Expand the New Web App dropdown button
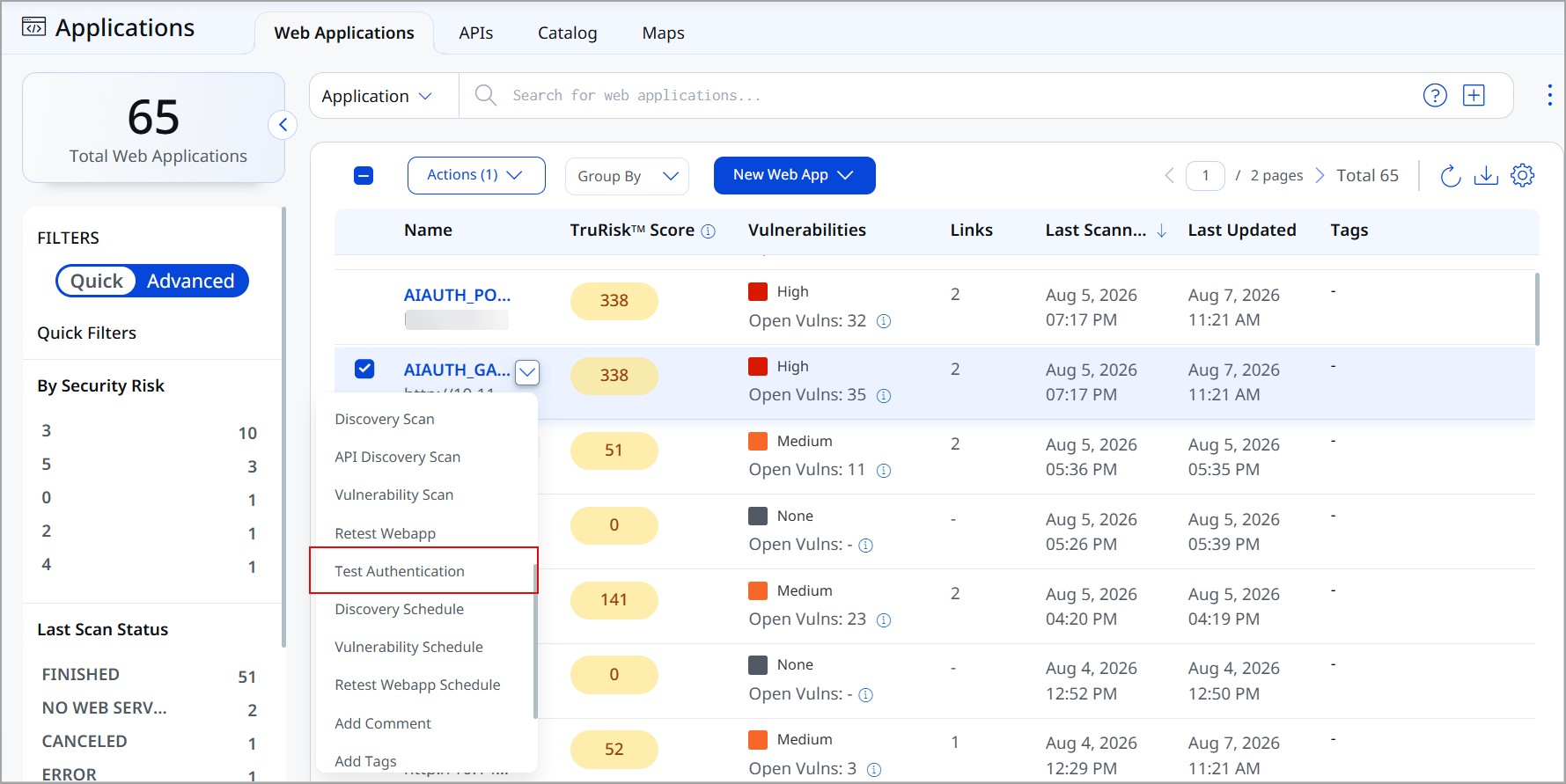 794,175
